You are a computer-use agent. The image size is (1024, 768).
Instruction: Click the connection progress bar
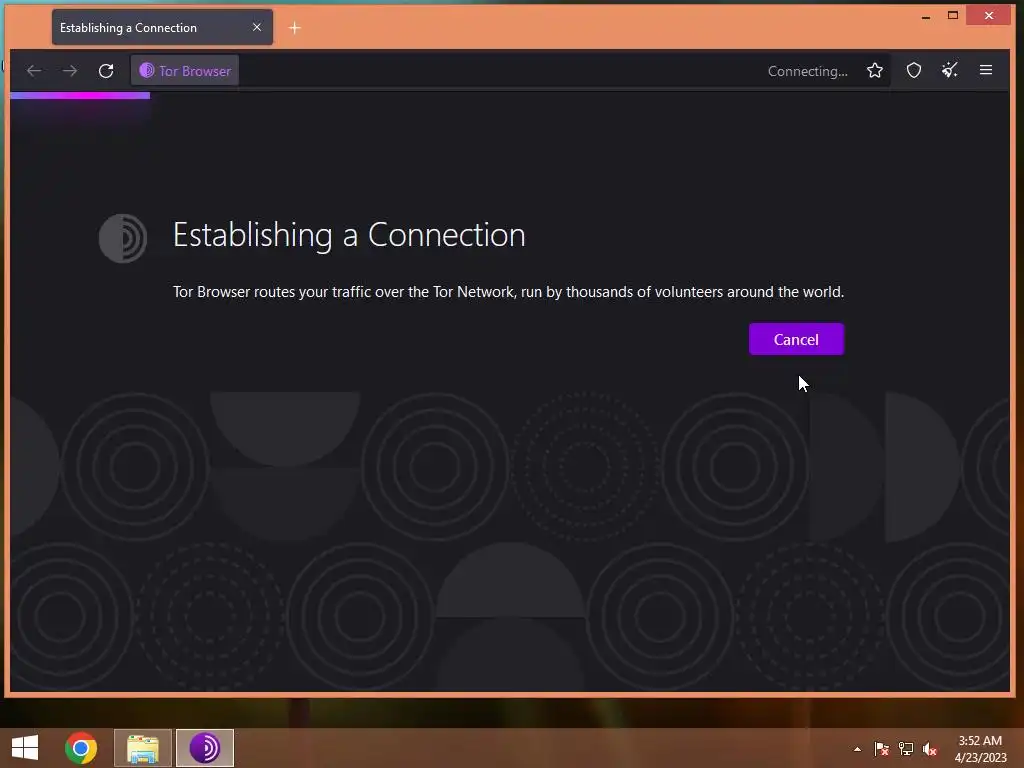tap(80, 95)
